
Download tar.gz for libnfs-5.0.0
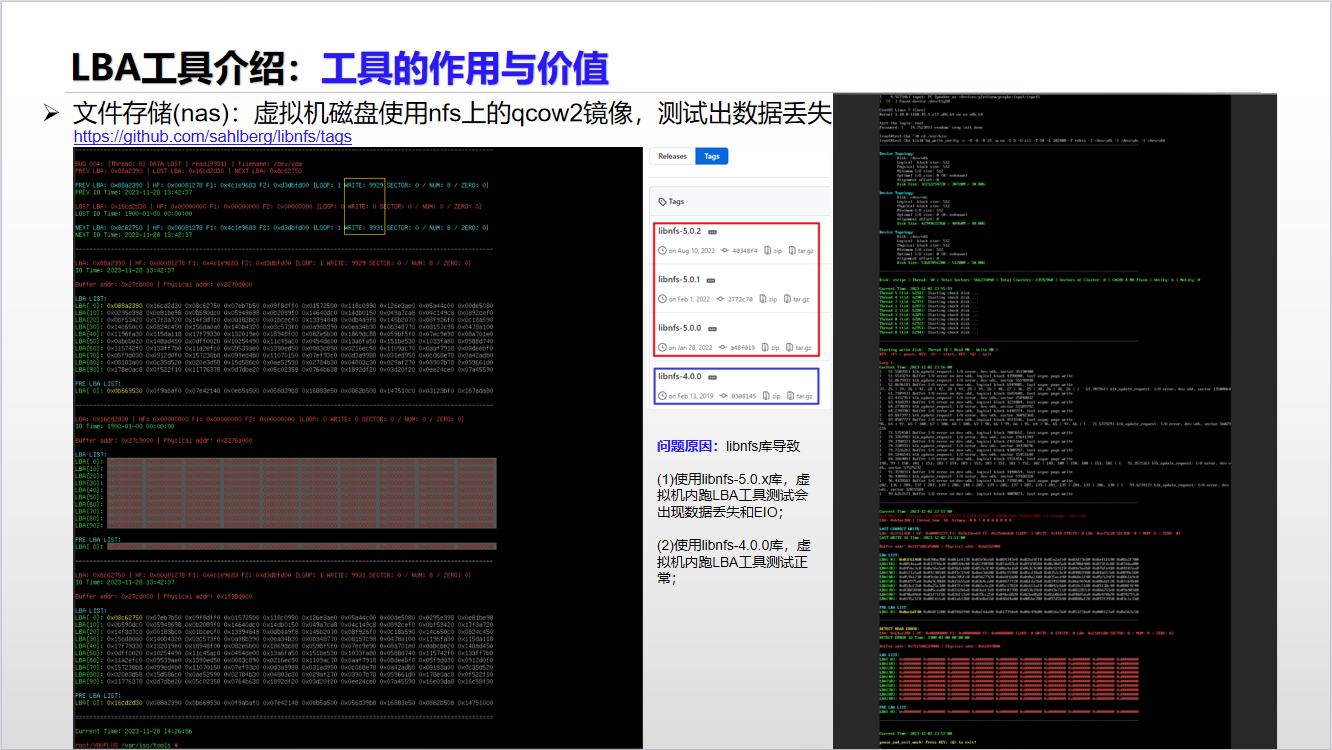[799, 347]
